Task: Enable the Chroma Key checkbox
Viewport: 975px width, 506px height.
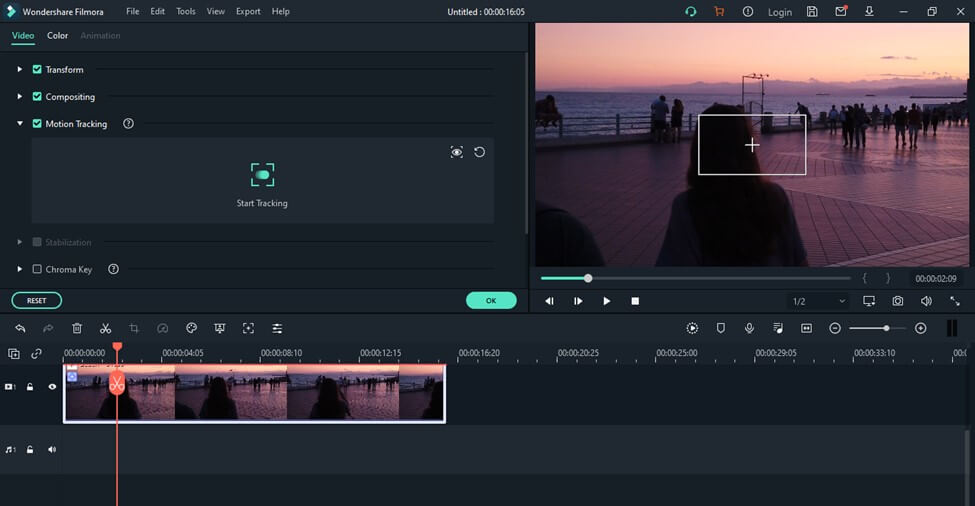Action: tap(37, 269)
